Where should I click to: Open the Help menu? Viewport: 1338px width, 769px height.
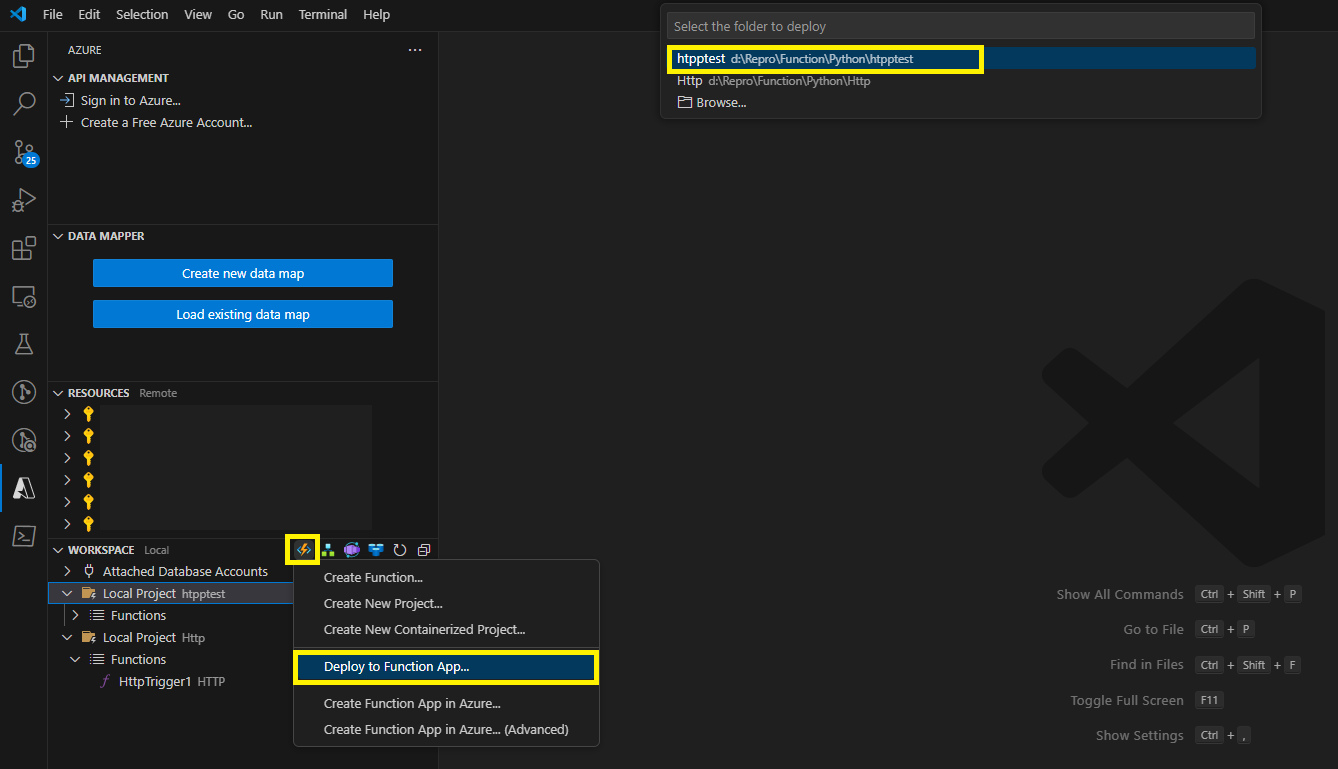[377, 15]
